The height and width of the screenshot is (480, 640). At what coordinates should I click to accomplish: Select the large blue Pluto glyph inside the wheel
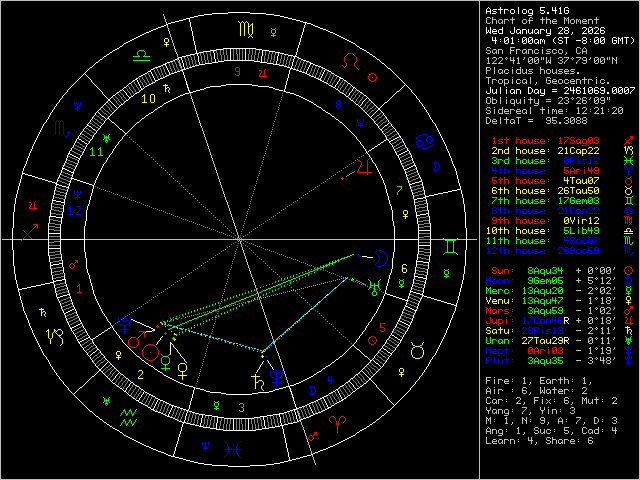pos(125,324)
